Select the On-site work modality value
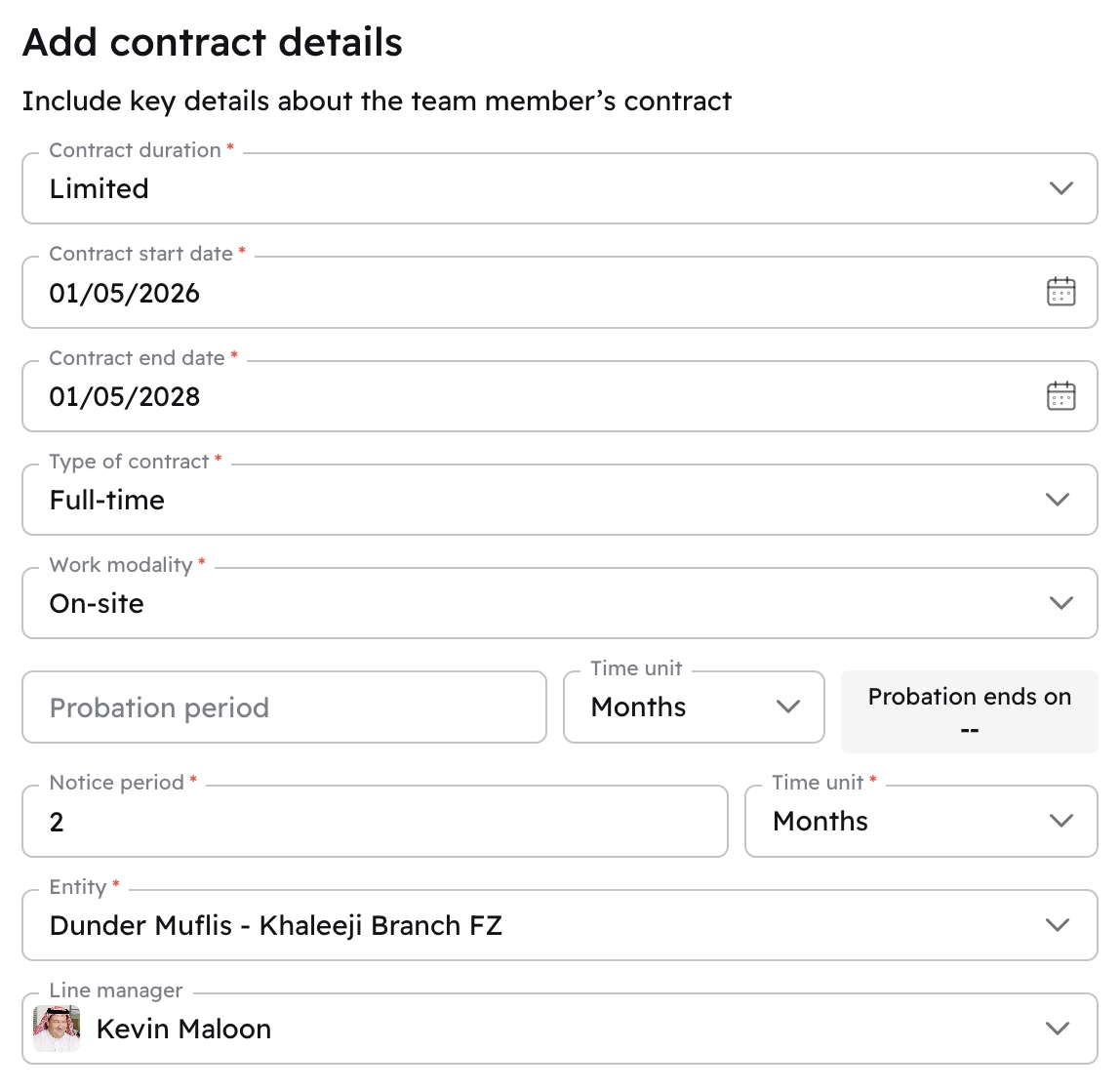The height and width of the screenshot is (1091, 1120). (x=97, y=604)
